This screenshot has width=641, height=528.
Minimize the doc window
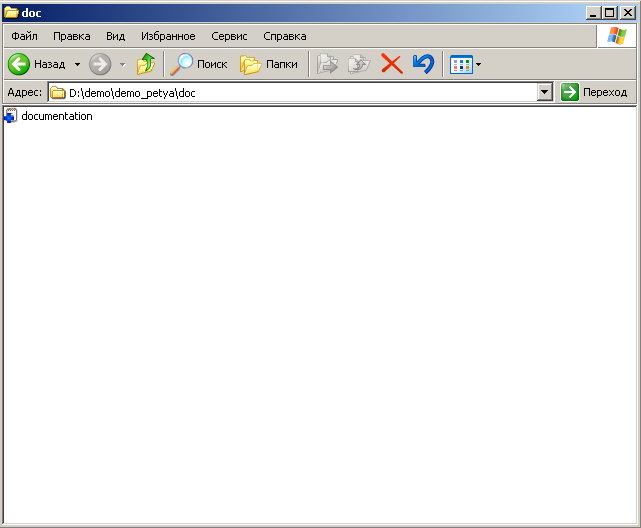(593, 13)
